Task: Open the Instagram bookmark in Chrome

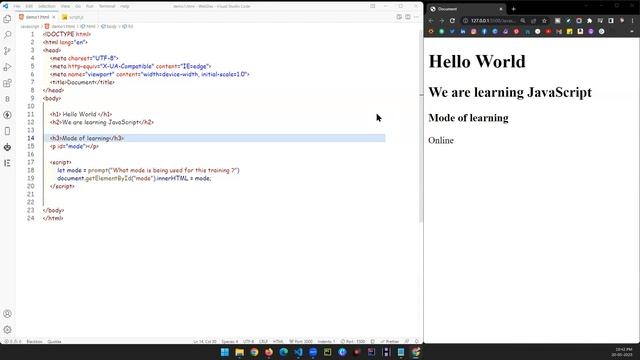Action: pyautogui.click(x=473, y=31)
